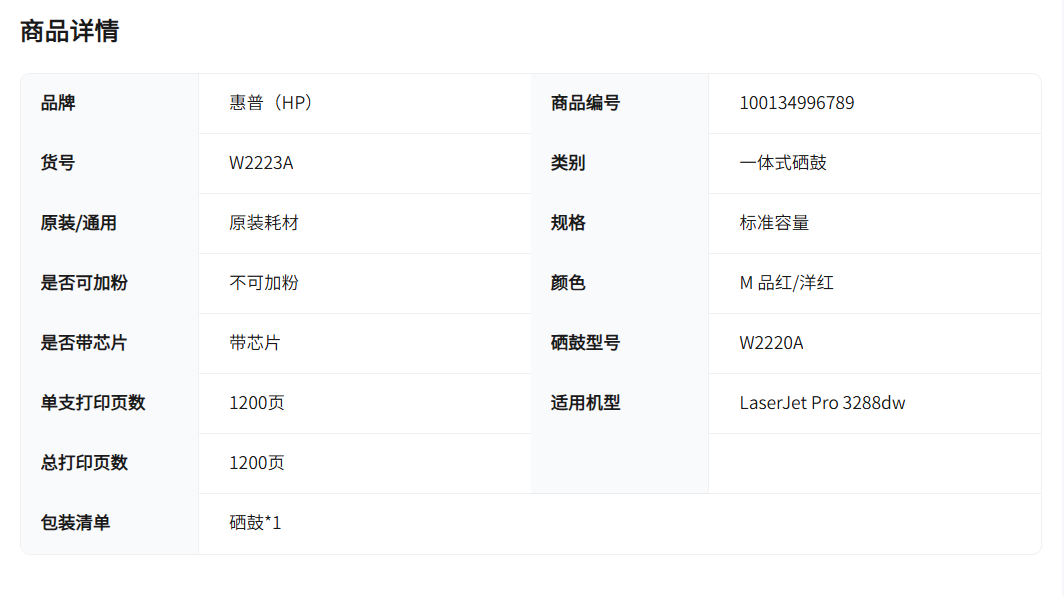Click packing list value 硒鼓*1

tap(255, 523)
